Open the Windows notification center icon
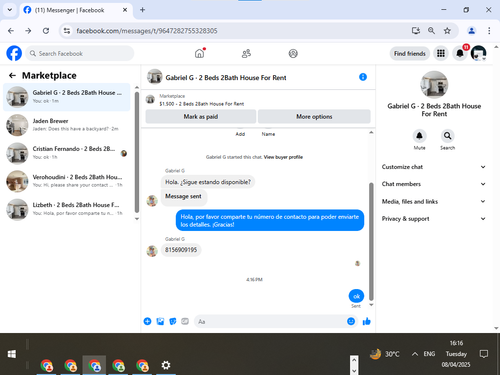This screenshot has height=375, width=500. coord(484,354)
